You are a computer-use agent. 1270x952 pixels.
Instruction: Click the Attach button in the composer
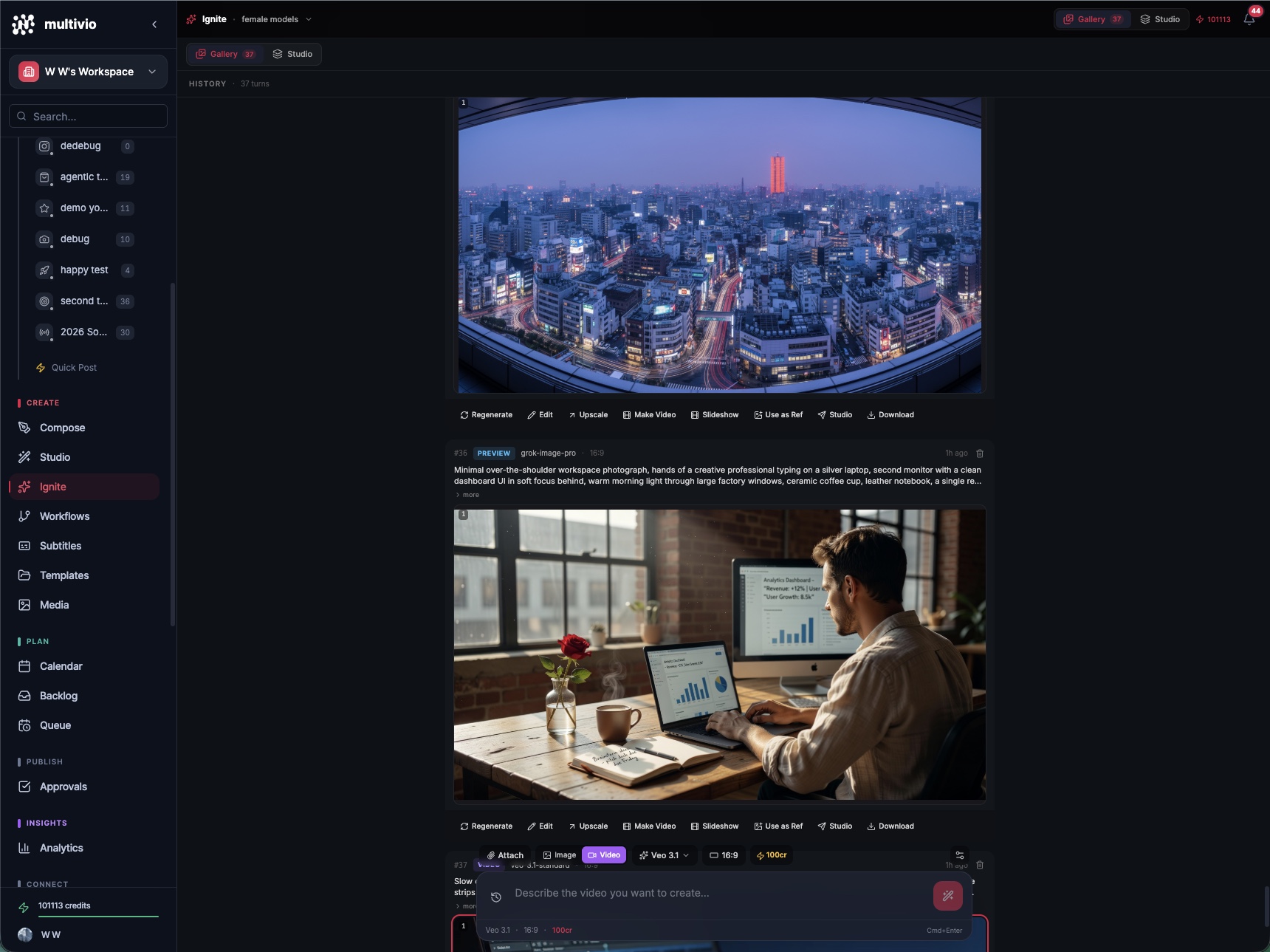pos(505,855)
